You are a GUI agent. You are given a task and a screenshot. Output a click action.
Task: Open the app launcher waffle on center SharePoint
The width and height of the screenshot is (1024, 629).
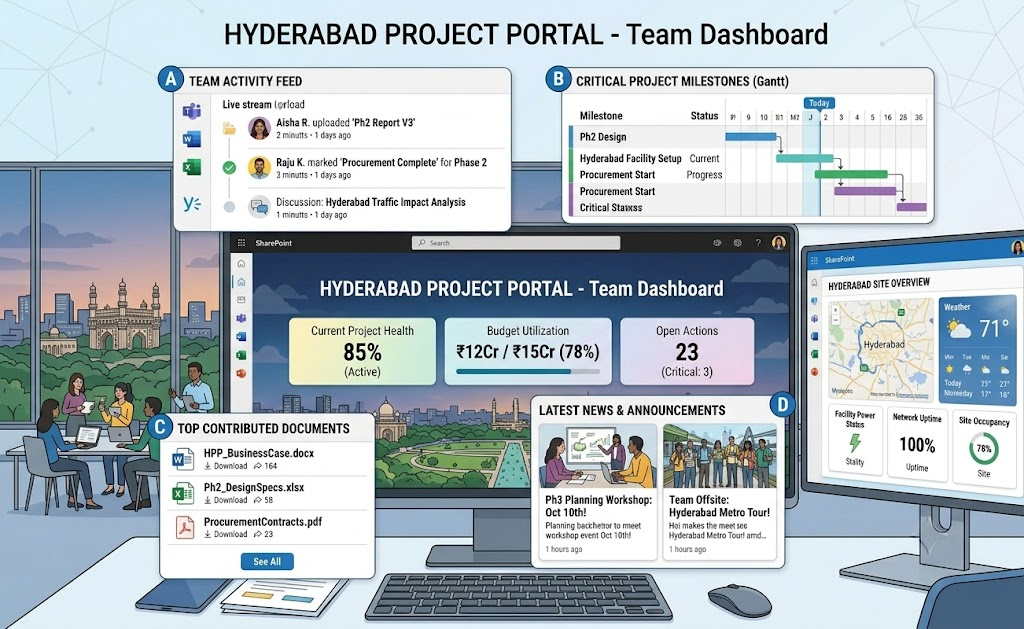coord(241,243)
